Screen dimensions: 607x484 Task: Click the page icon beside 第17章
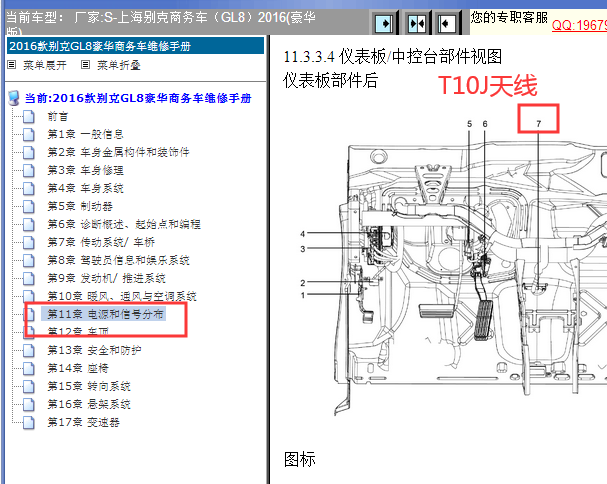29,422
